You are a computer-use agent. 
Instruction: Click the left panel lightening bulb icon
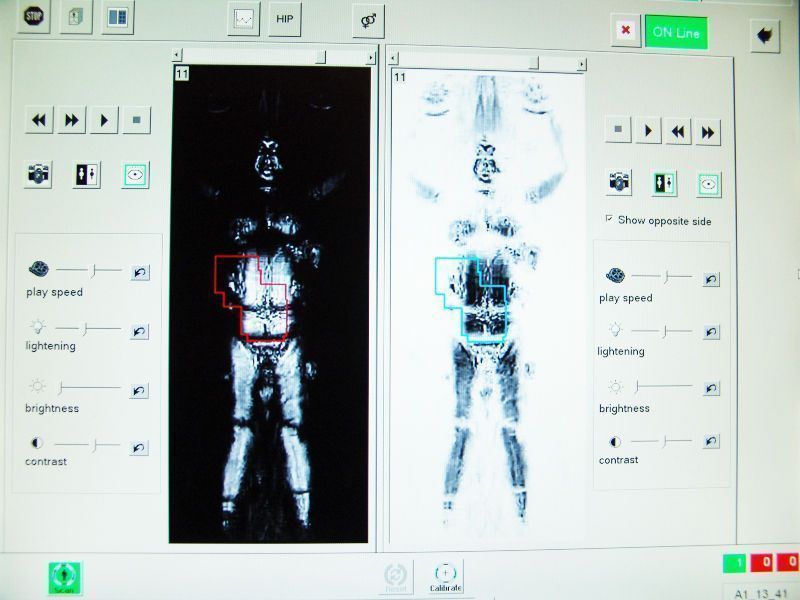coord(37,327)
